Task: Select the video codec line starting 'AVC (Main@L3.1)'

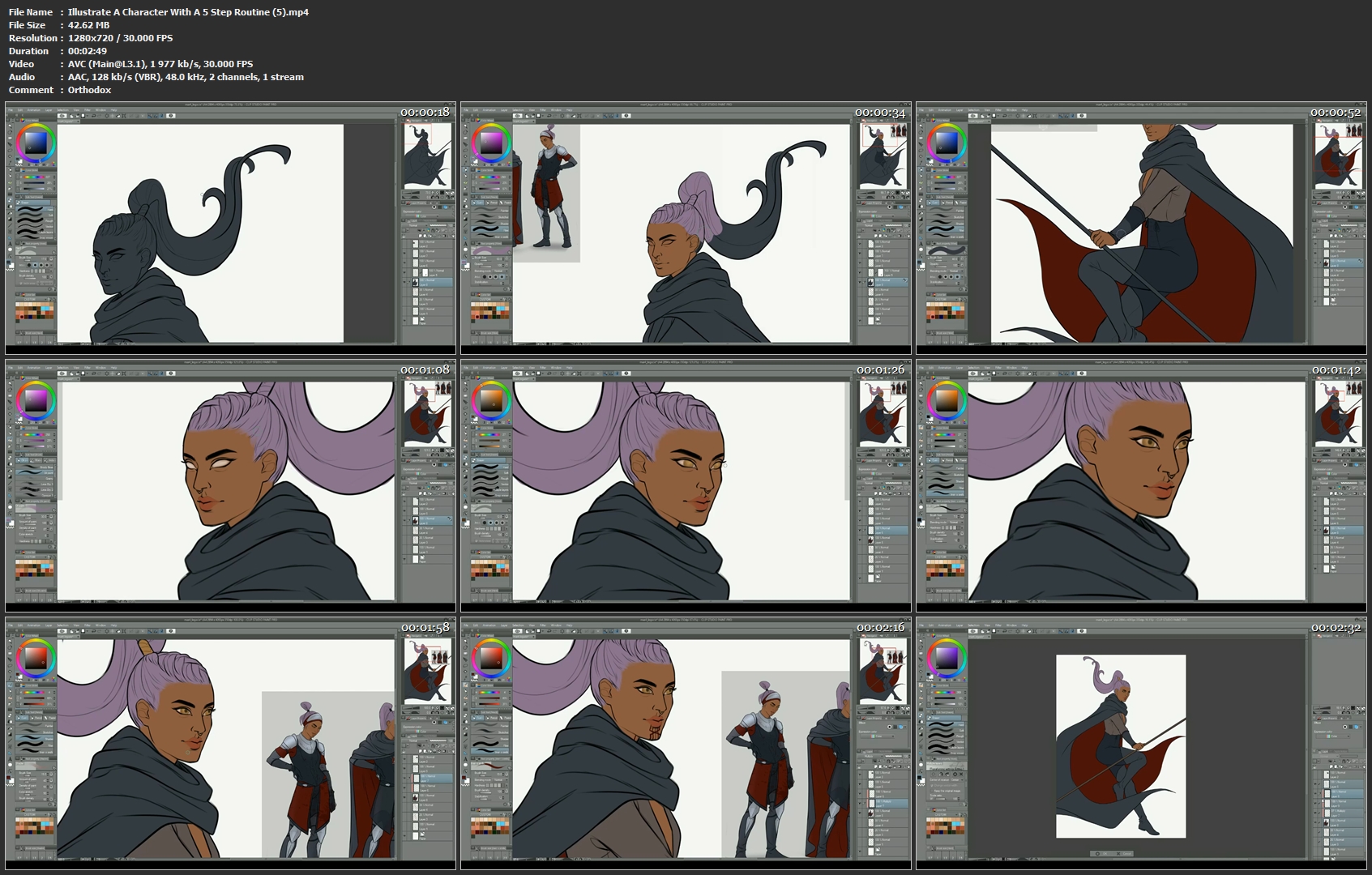Action: click(x=160, y=64)
